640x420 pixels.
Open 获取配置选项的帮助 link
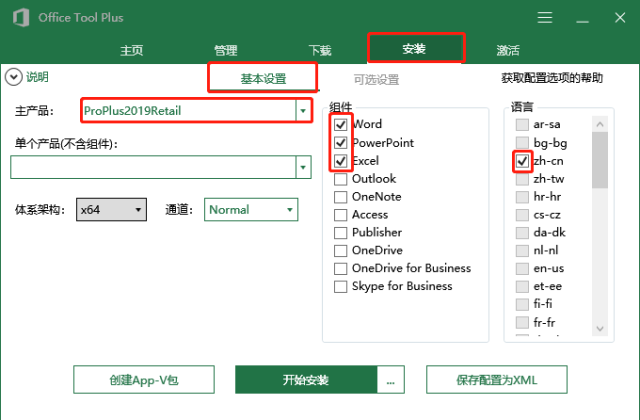click(552, 78)
